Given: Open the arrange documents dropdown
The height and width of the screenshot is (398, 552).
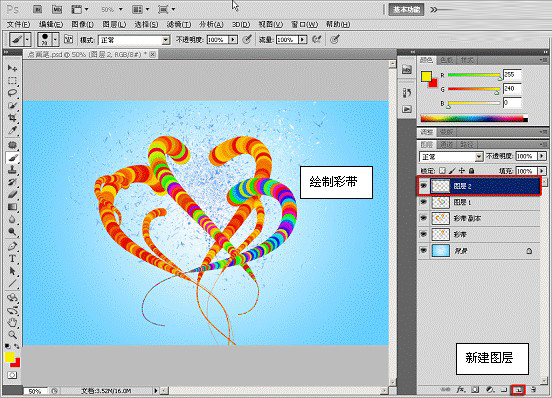Looking at the screenshot, I should pos(140,10).
